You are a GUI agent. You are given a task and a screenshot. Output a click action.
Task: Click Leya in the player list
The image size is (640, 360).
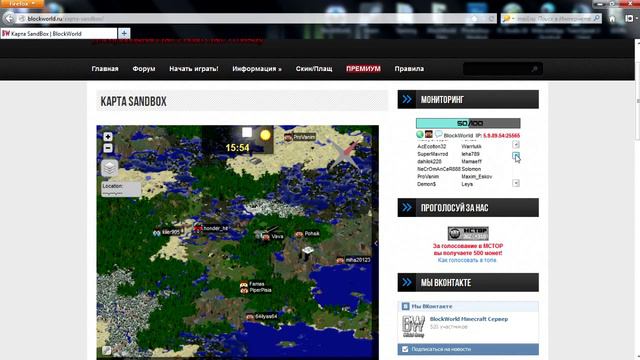(467, 184)
